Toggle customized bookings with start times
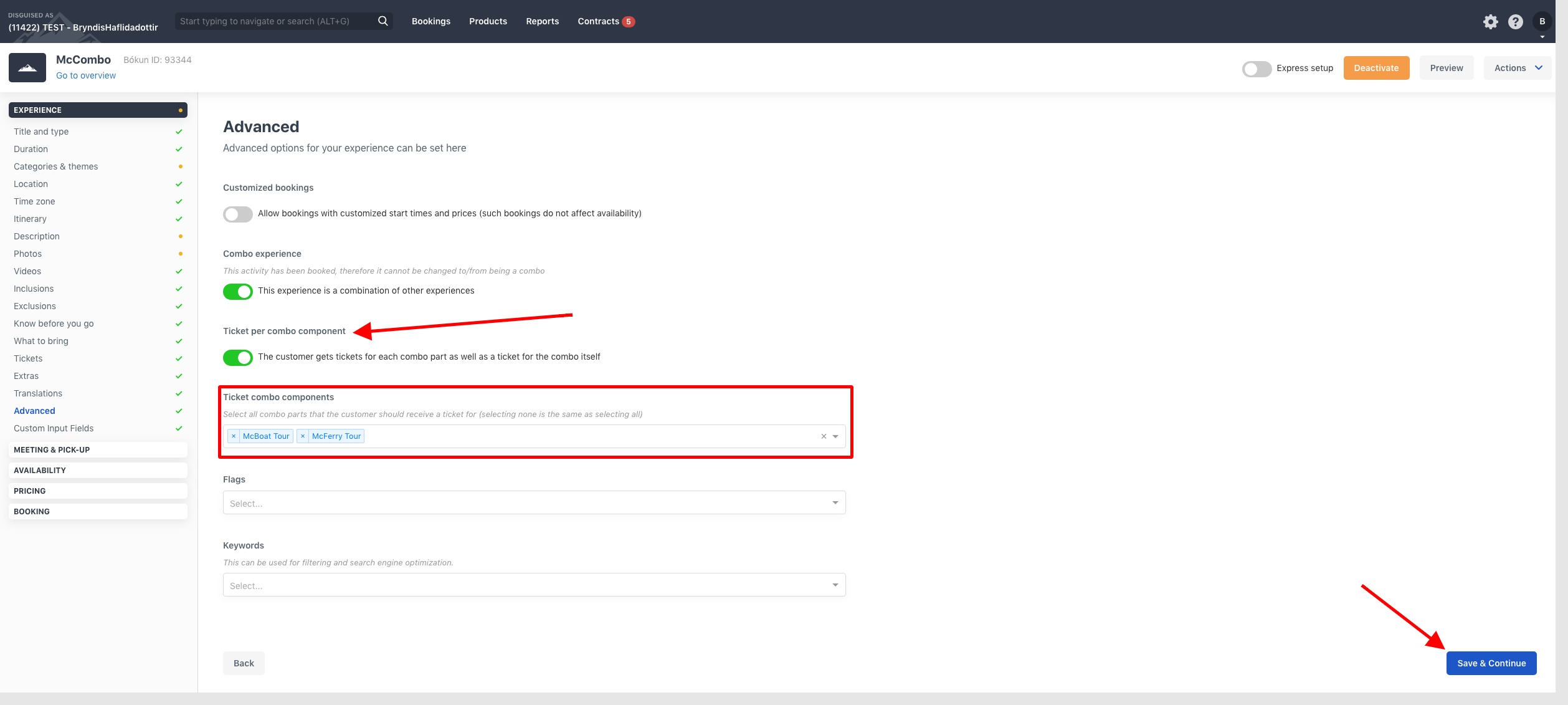 [x=237, y=213]
